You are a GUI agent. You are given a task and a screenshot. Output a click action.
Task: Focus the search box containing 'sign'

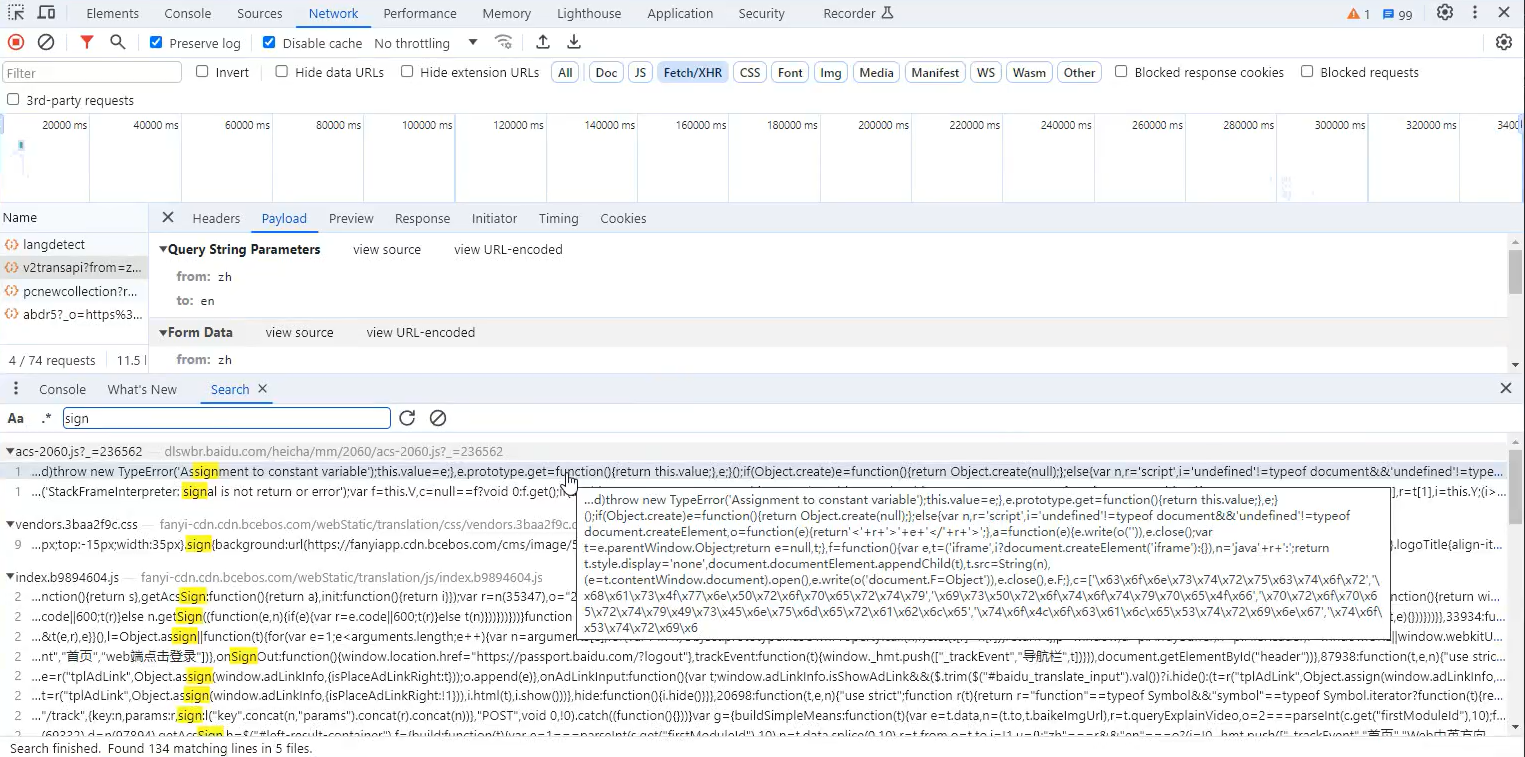tap(227, 418)
